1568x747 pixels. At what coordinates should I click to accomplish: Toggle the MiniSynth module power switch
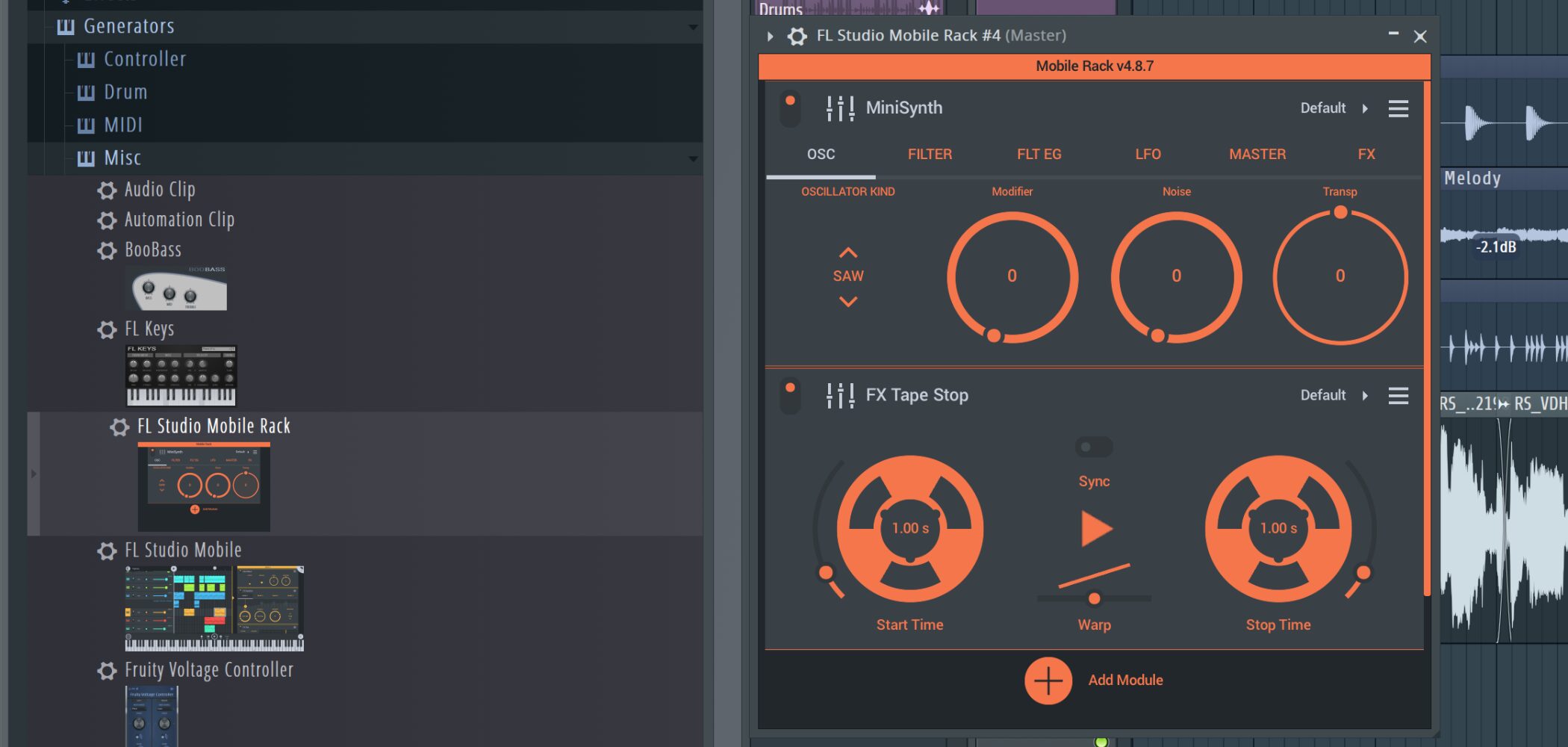pyautogui.click(x=790, y=108)
